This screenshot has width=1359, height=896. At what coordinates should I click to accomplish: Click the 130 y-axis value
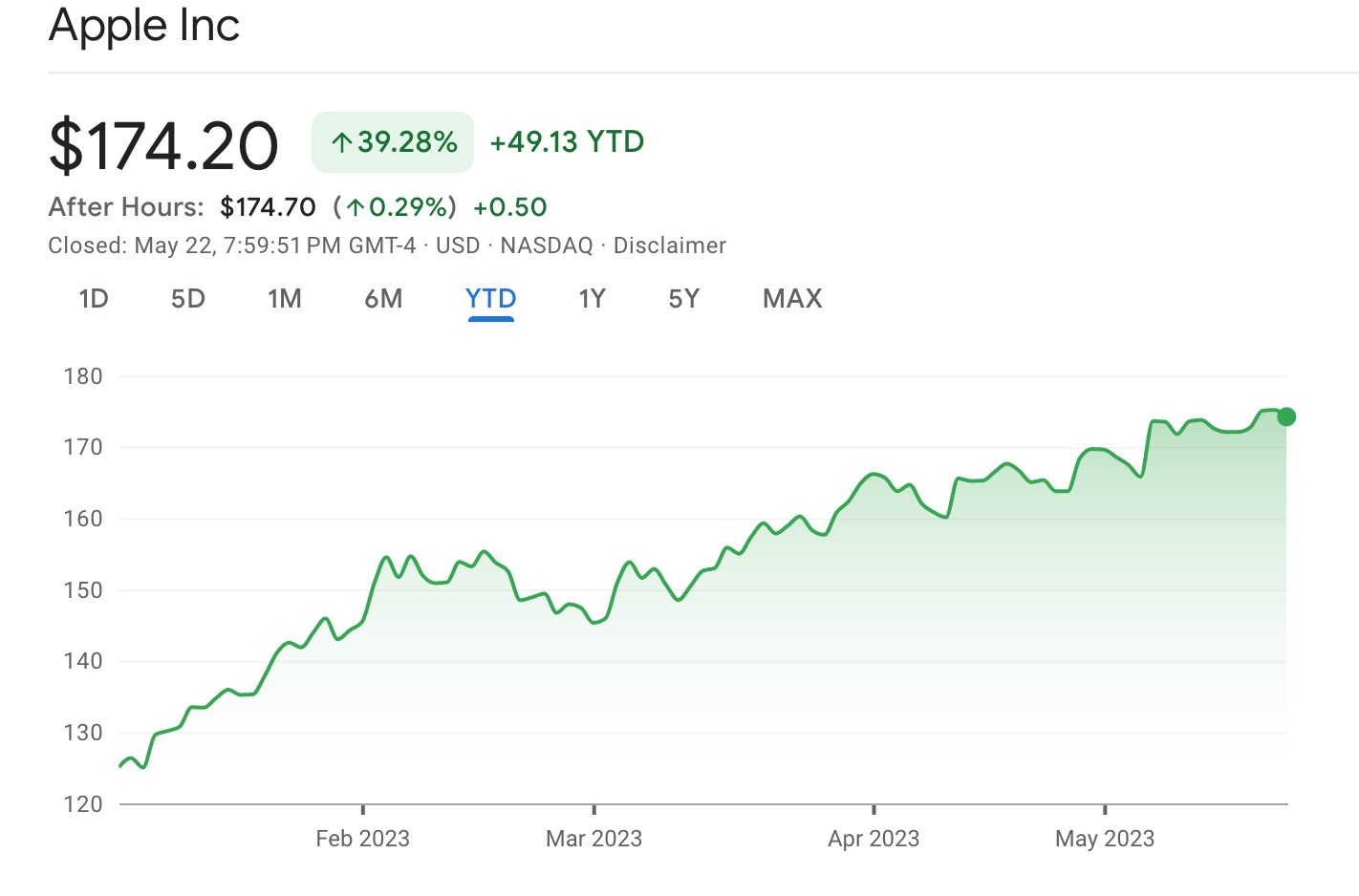click(83, 733)
